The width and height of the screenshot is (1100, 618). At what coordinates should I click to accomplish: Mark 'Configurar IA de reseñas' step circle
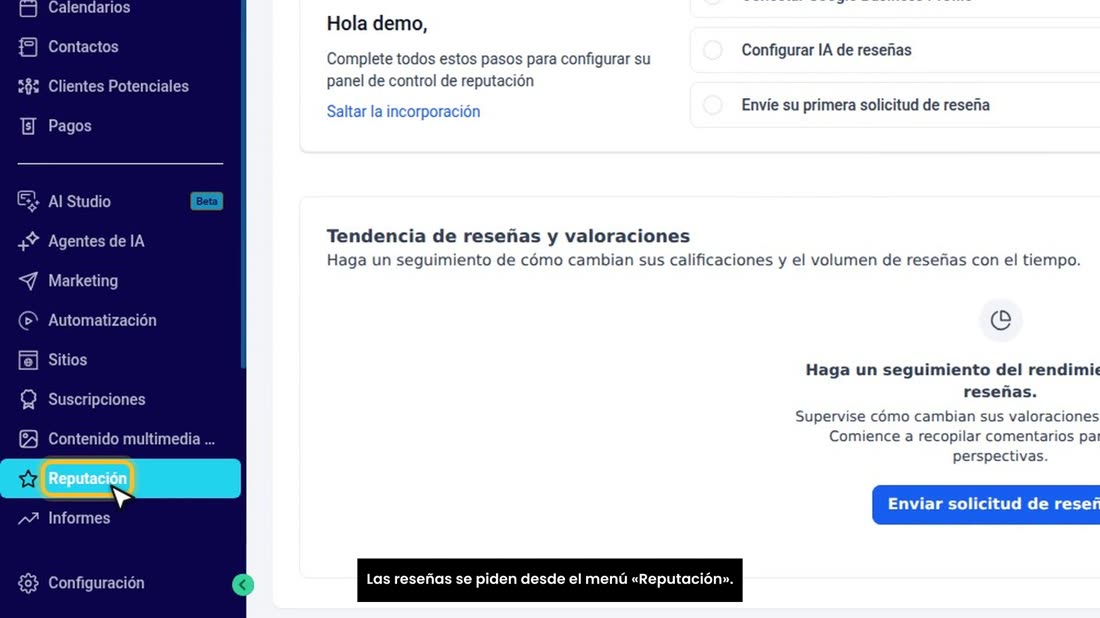point(713,50)
